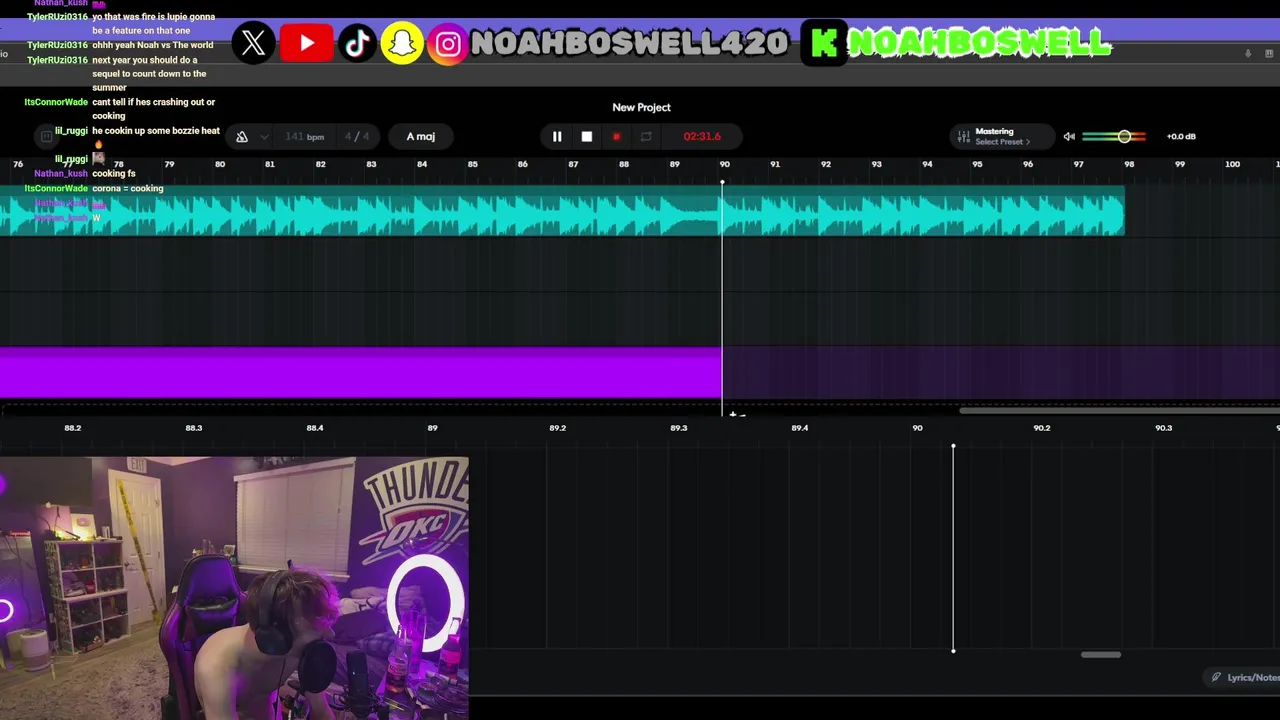Click the lower editor horizontal scrollbar thumb
The image size is (1280, 720).
[x=1101, y=655]
